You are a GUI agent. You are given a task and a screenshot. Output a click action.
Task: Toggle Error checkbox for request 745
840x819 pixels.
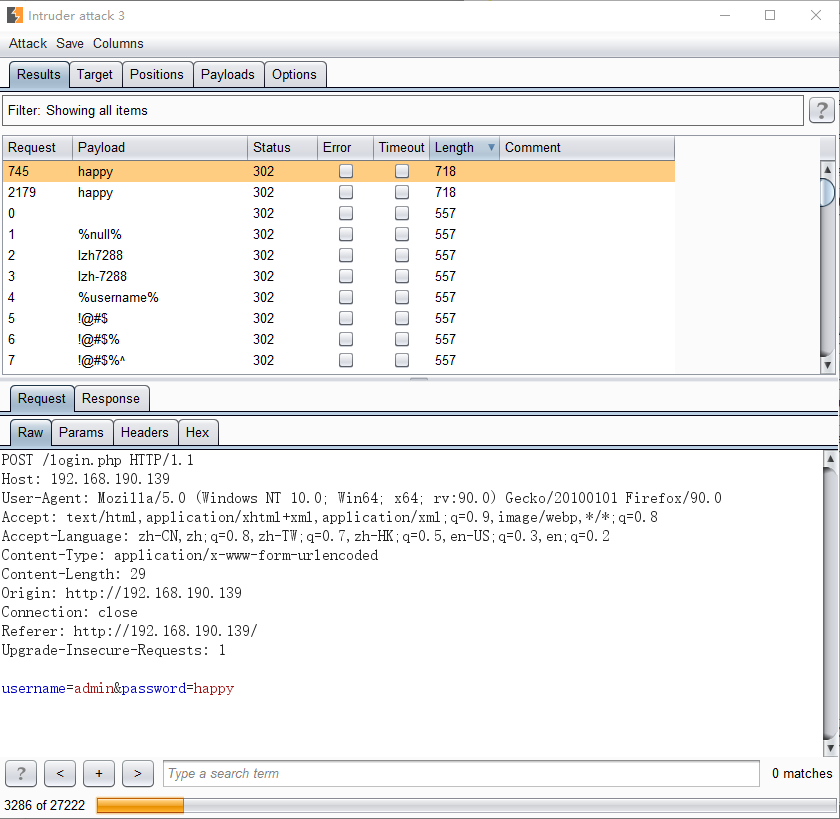[x=346, y=171]
